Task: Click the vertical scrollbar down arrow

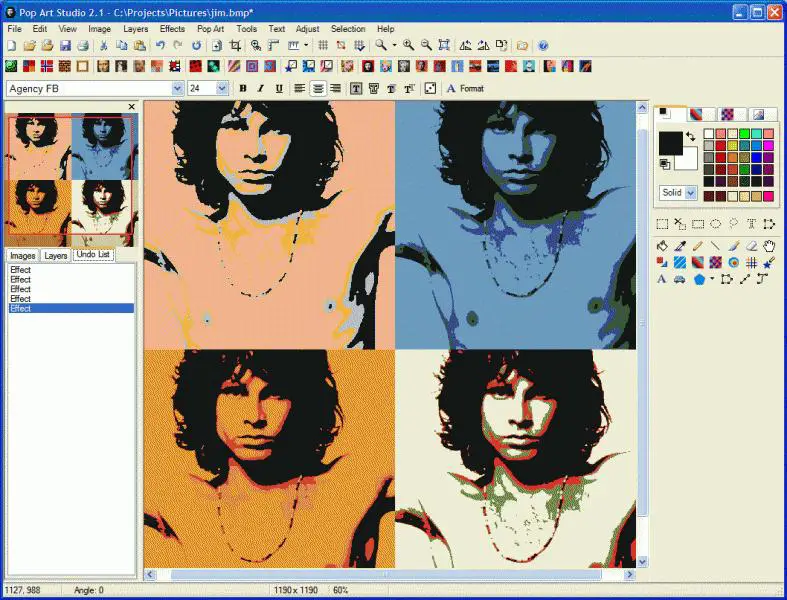Action: click(642, 561)
